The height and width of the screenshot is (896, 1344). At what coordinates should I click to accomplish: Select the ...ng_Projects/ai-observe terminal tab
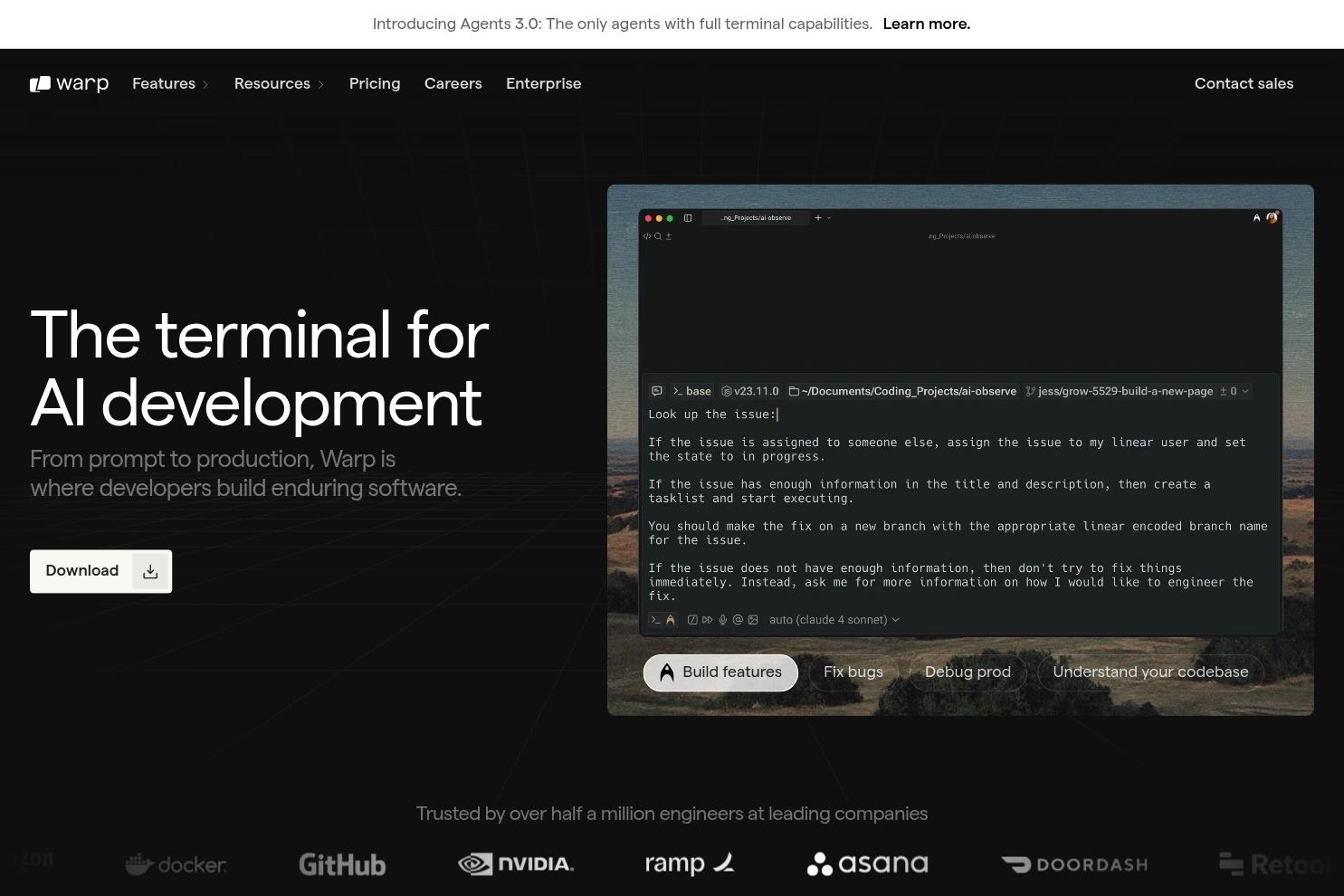coord(756,218)
